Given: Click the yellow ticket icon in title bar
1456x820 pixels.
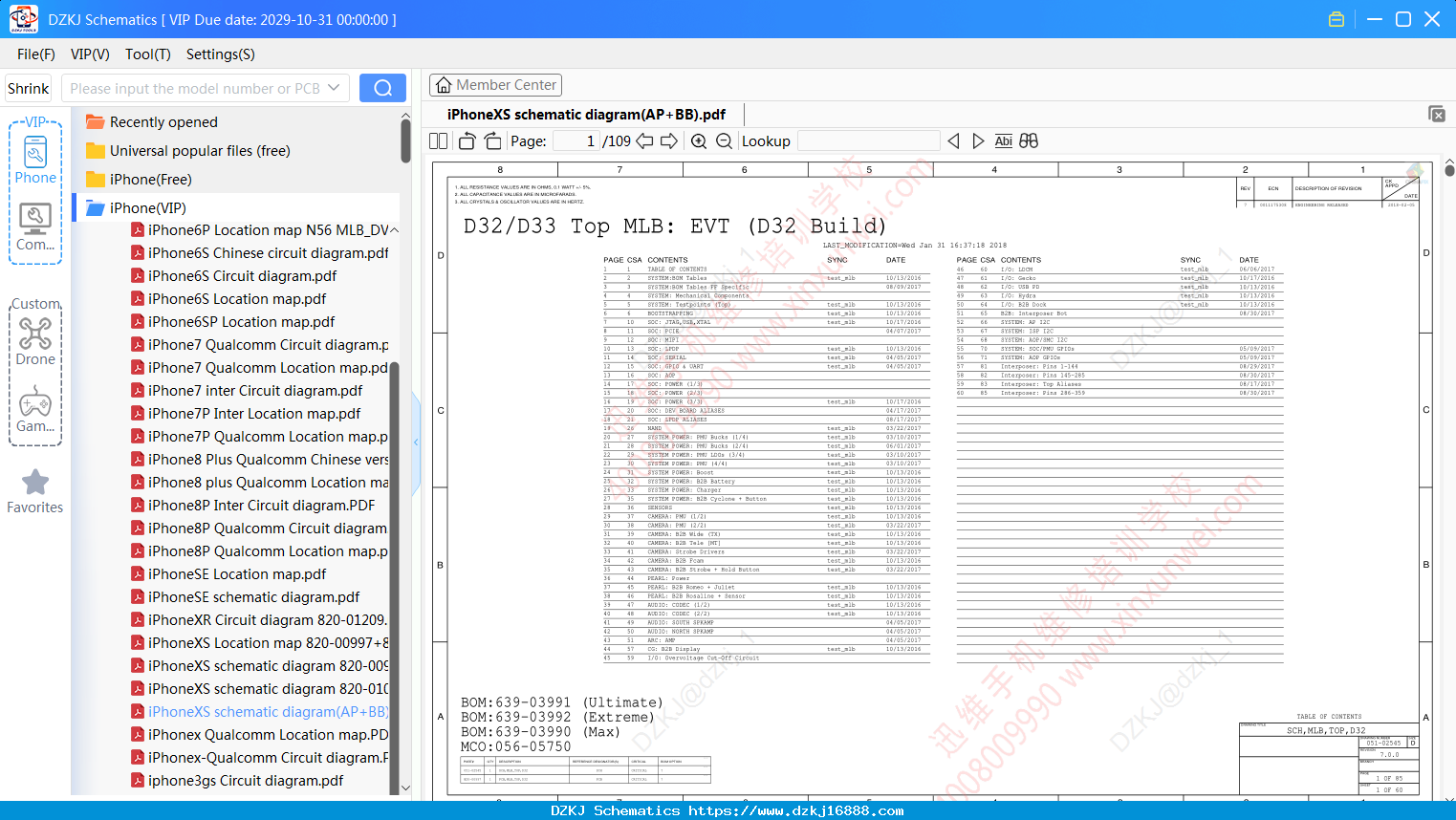Looking at the screenshot, I should click(x=1336, y=19).
